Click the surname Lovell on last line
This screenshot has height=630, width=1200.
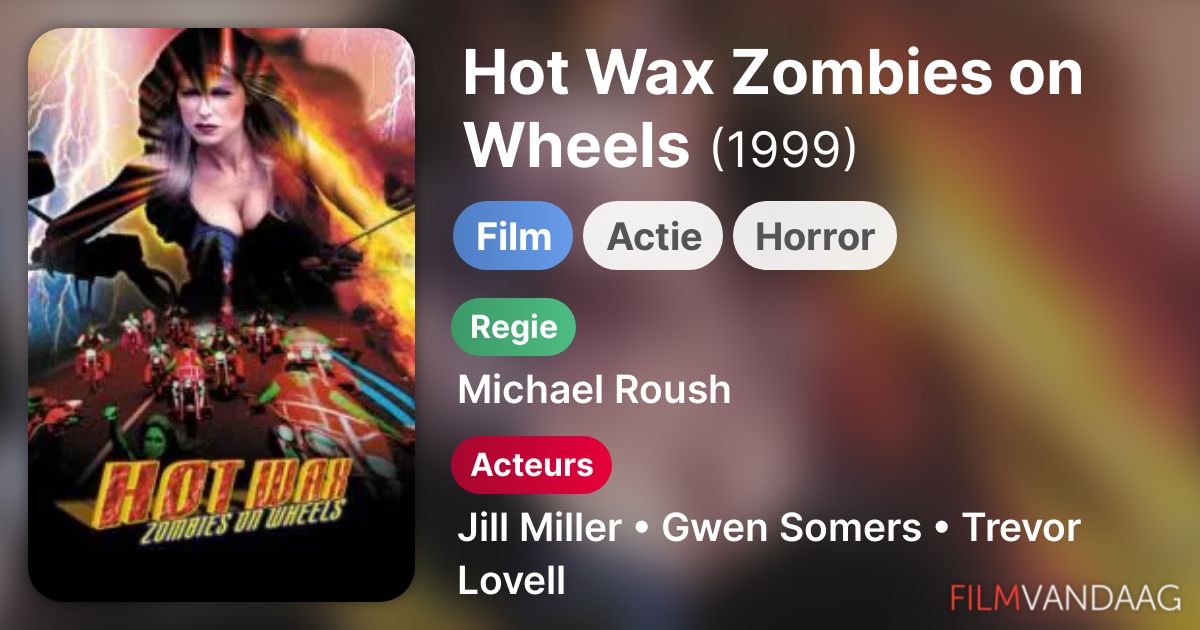pos(512,580)
